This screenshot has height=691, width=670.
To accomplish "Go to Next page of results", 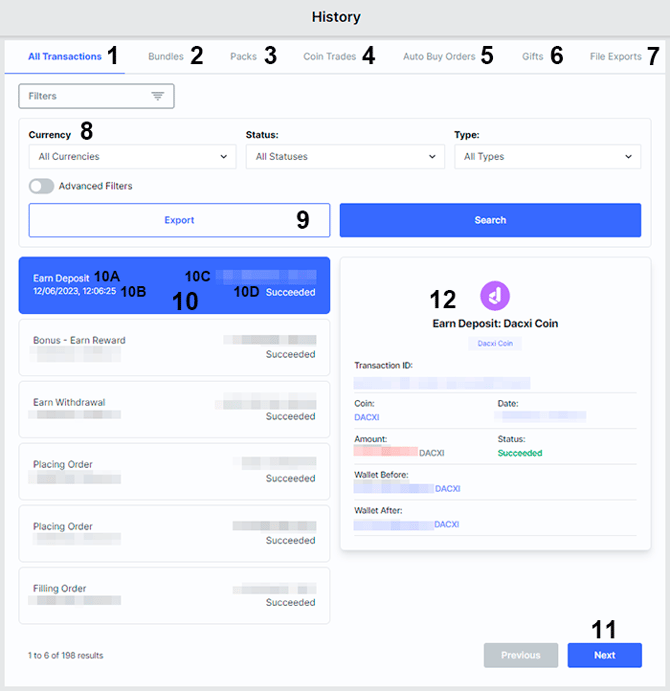I will (x=604, y=655).
